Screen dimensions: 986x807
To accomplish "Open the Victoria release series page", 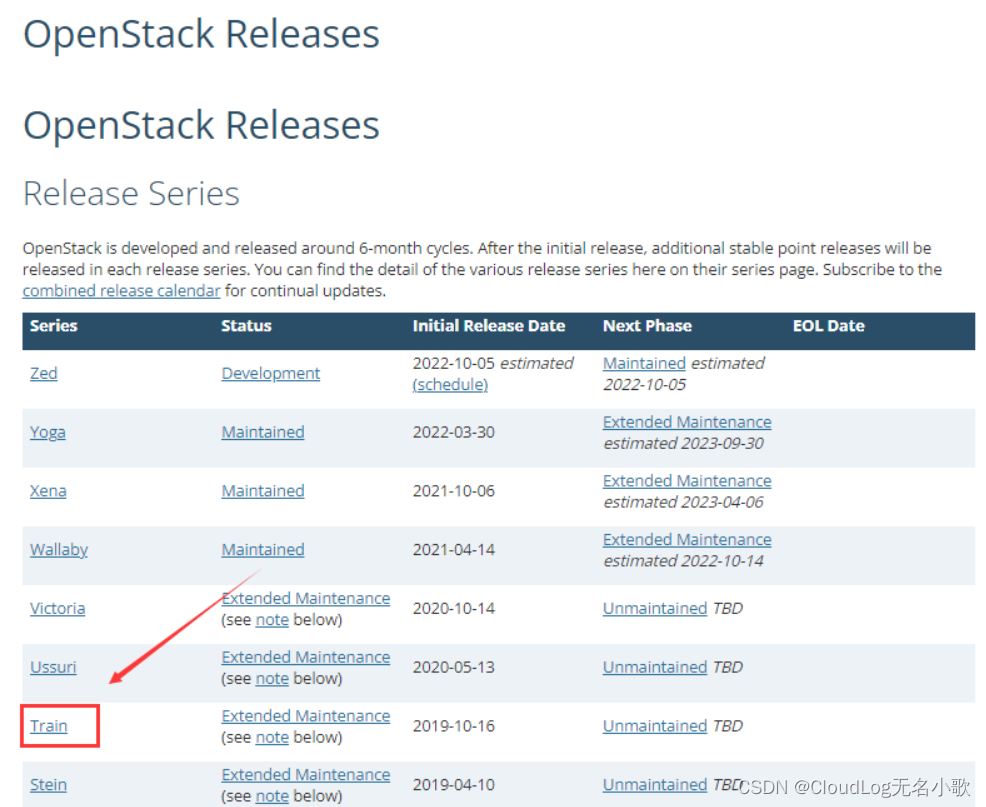I will 57,608.
